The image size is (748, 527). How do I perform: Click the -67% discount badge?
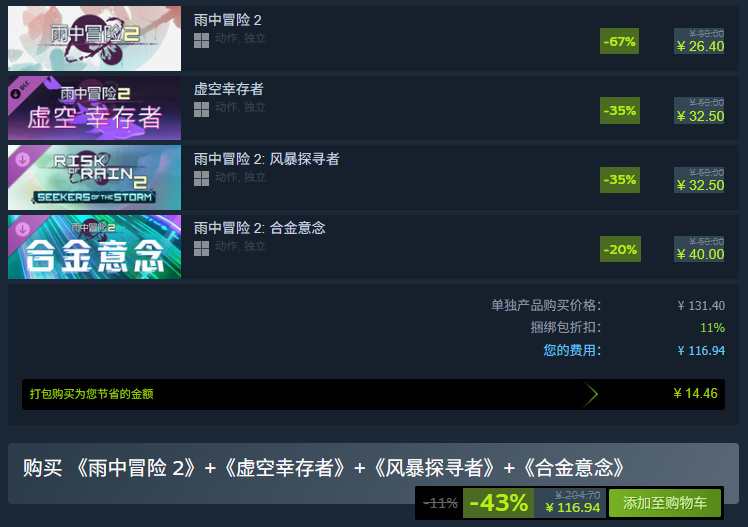[620, 41]
